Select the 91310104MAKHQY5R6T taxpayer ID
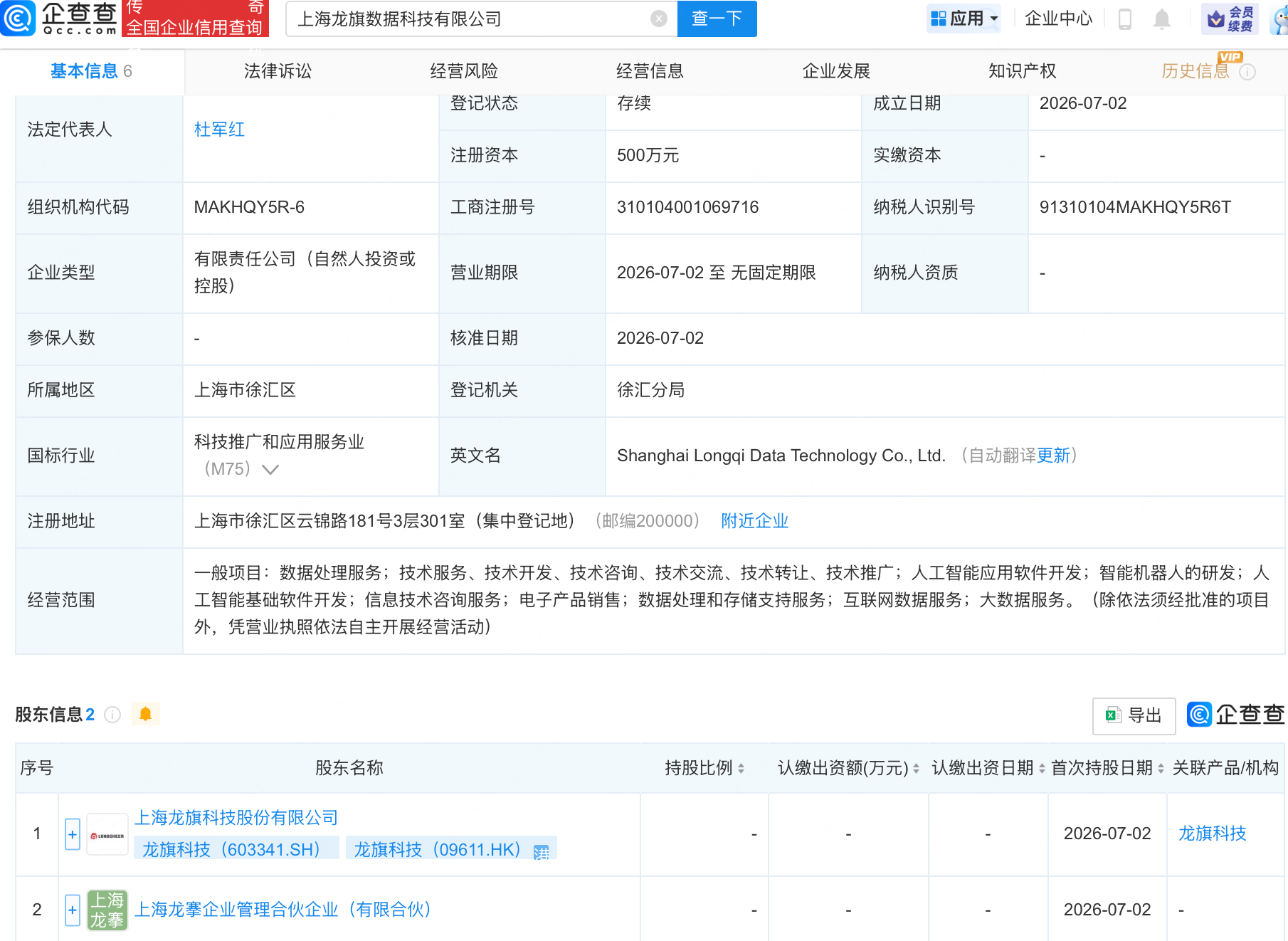 click(x=1135, y=207)
